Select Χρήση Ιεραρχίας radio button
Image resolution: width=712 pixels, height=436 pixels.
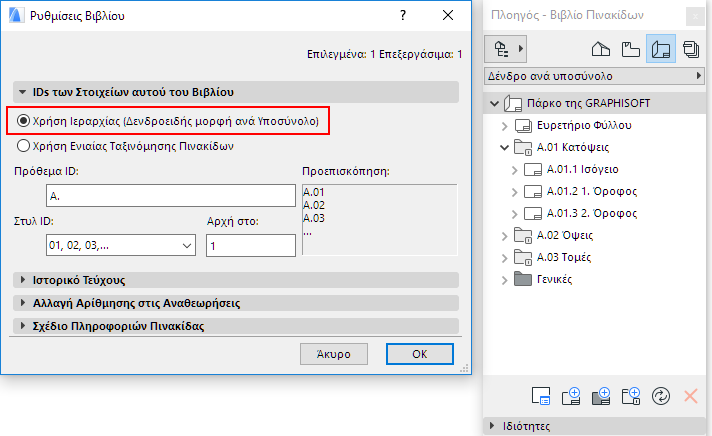(x=23, y=121)
